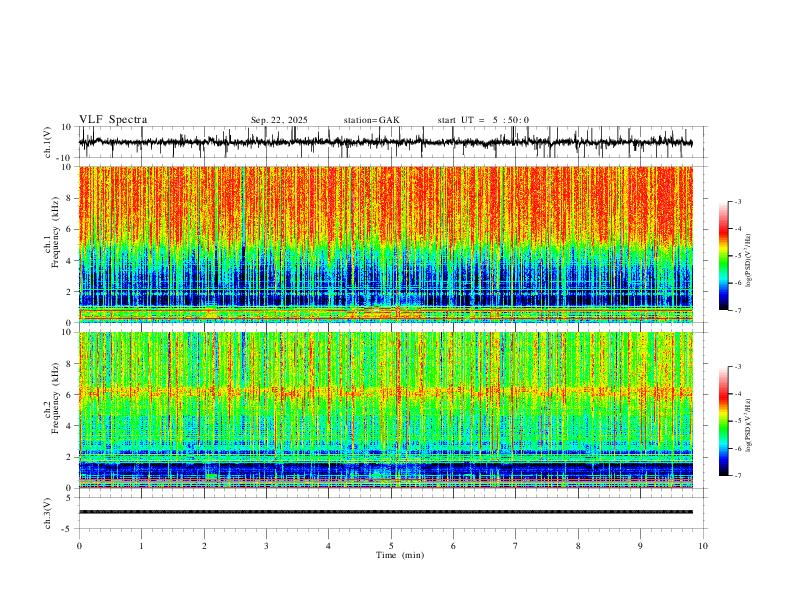Click the "6" kHz tick on ch.2 frequency axis
This screenshot has width=792, height=612.
coord(69,394)
